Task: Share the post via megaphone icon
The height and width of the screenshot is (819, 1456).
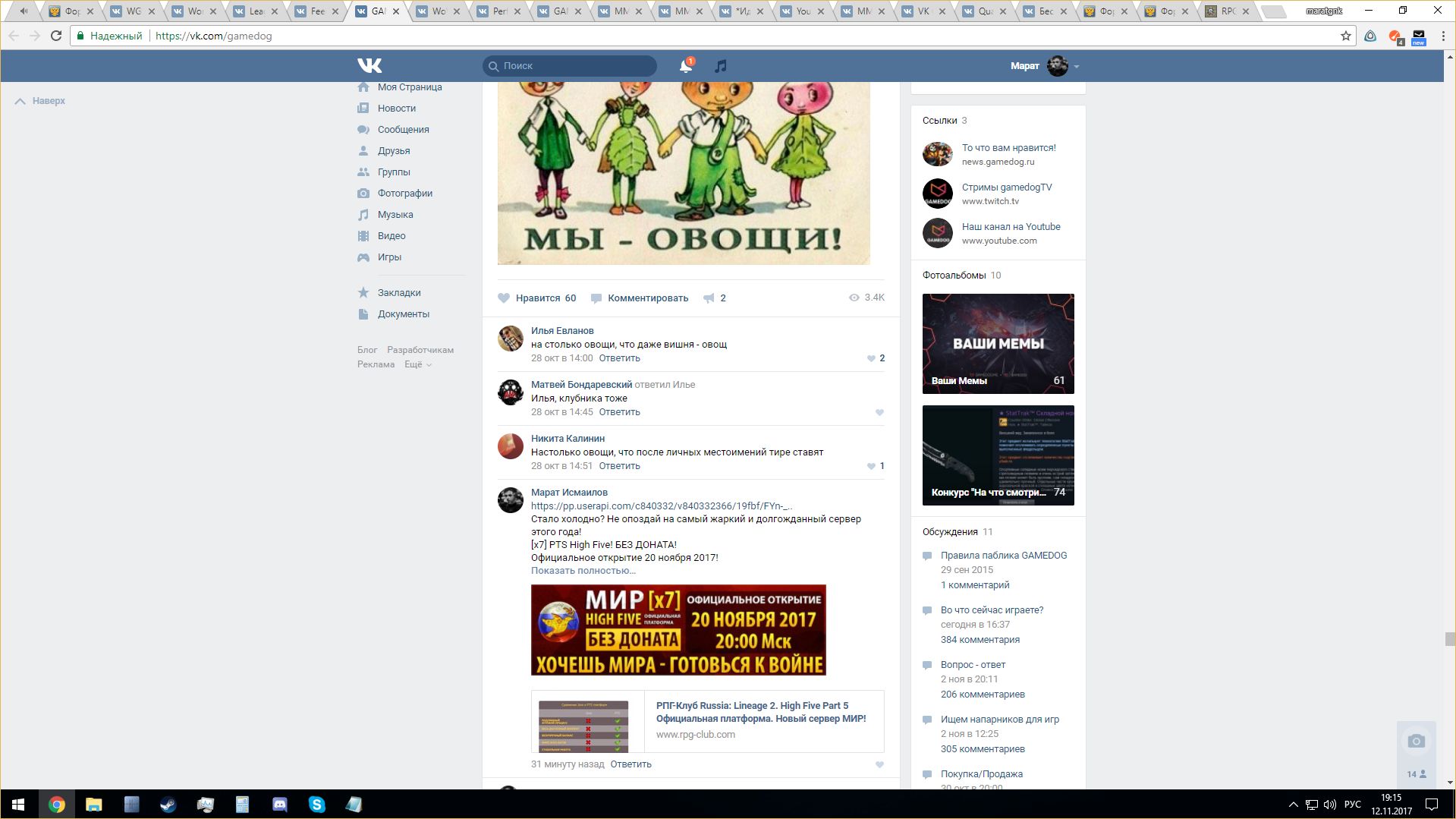Action: click(x=709, y=298)
